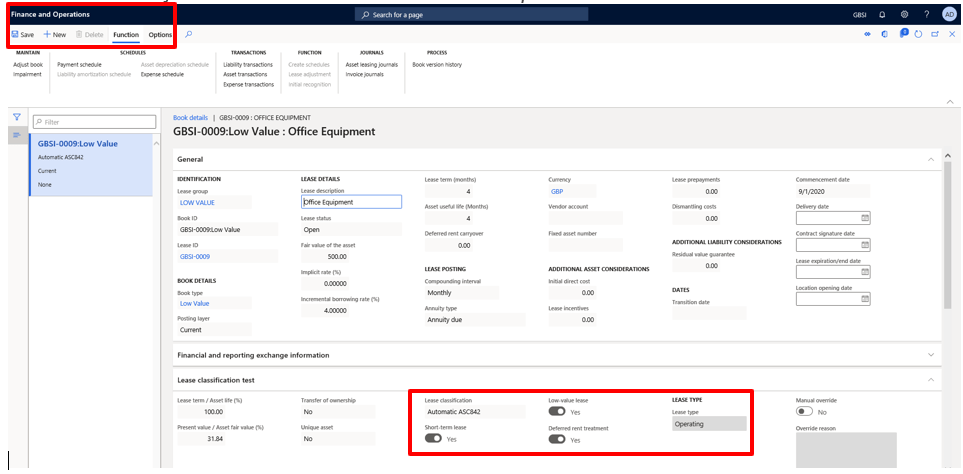Image resolution: width=963 pixels, height=474 pixels.
Task: Click the filter funnel icon in sidebar
Action: [17, 117]
